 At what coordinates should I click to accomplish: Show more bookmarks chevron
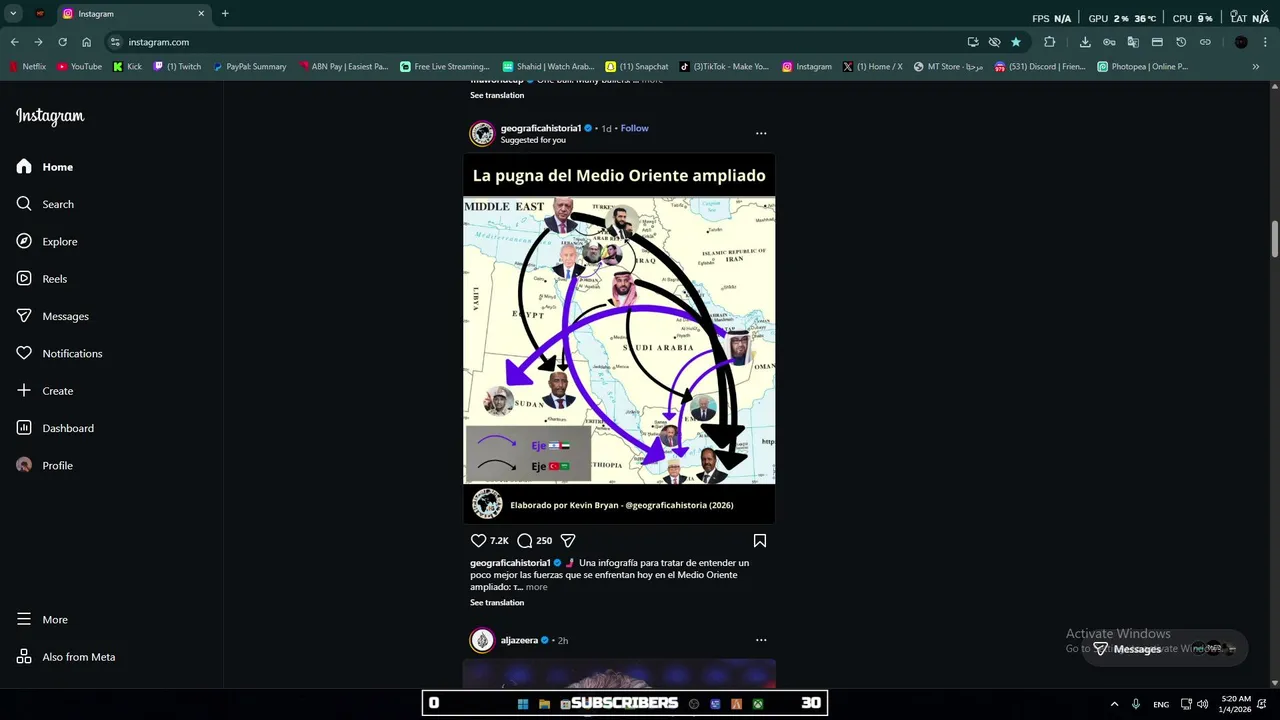[1256, 67]
